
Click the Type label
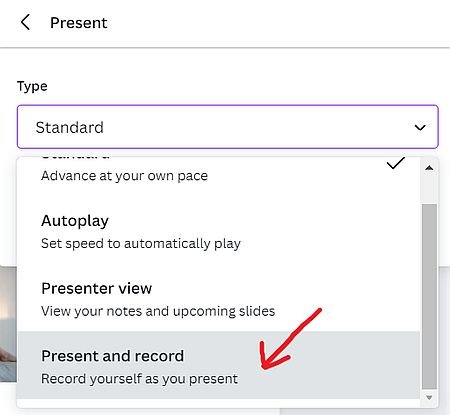click(32, 87)
